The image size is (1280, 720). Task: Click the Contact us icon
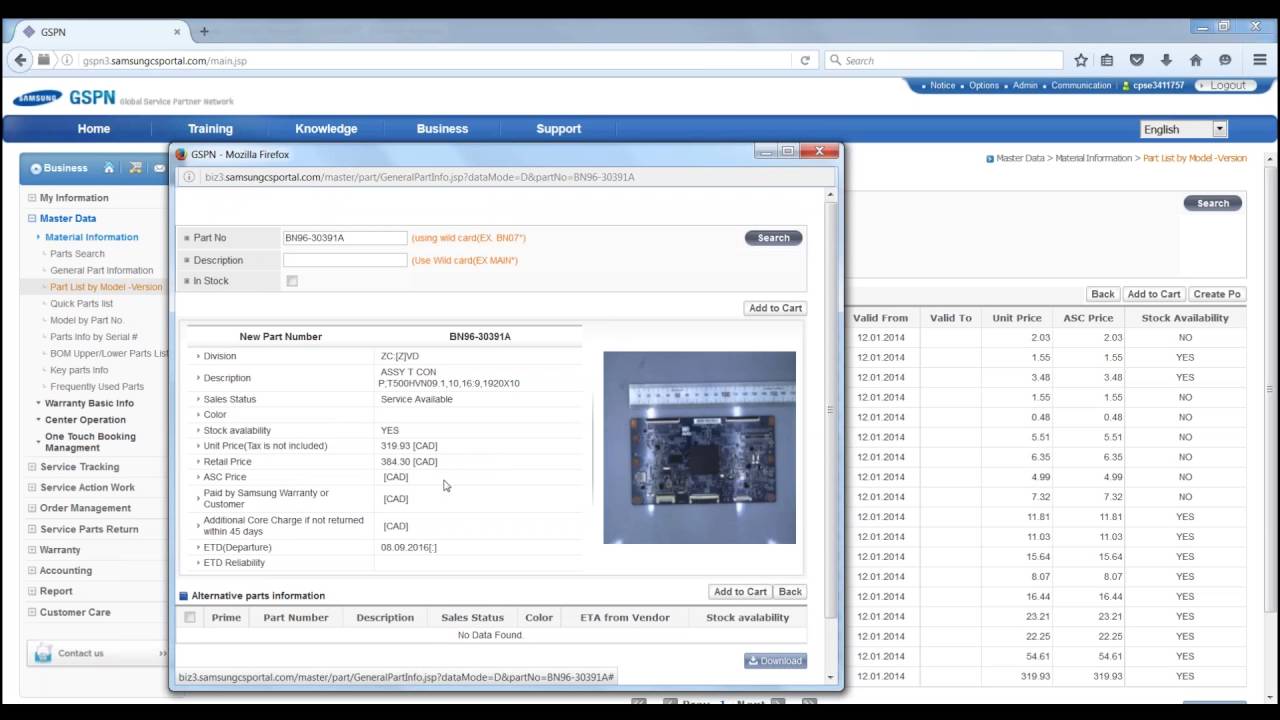click(43, 653)
